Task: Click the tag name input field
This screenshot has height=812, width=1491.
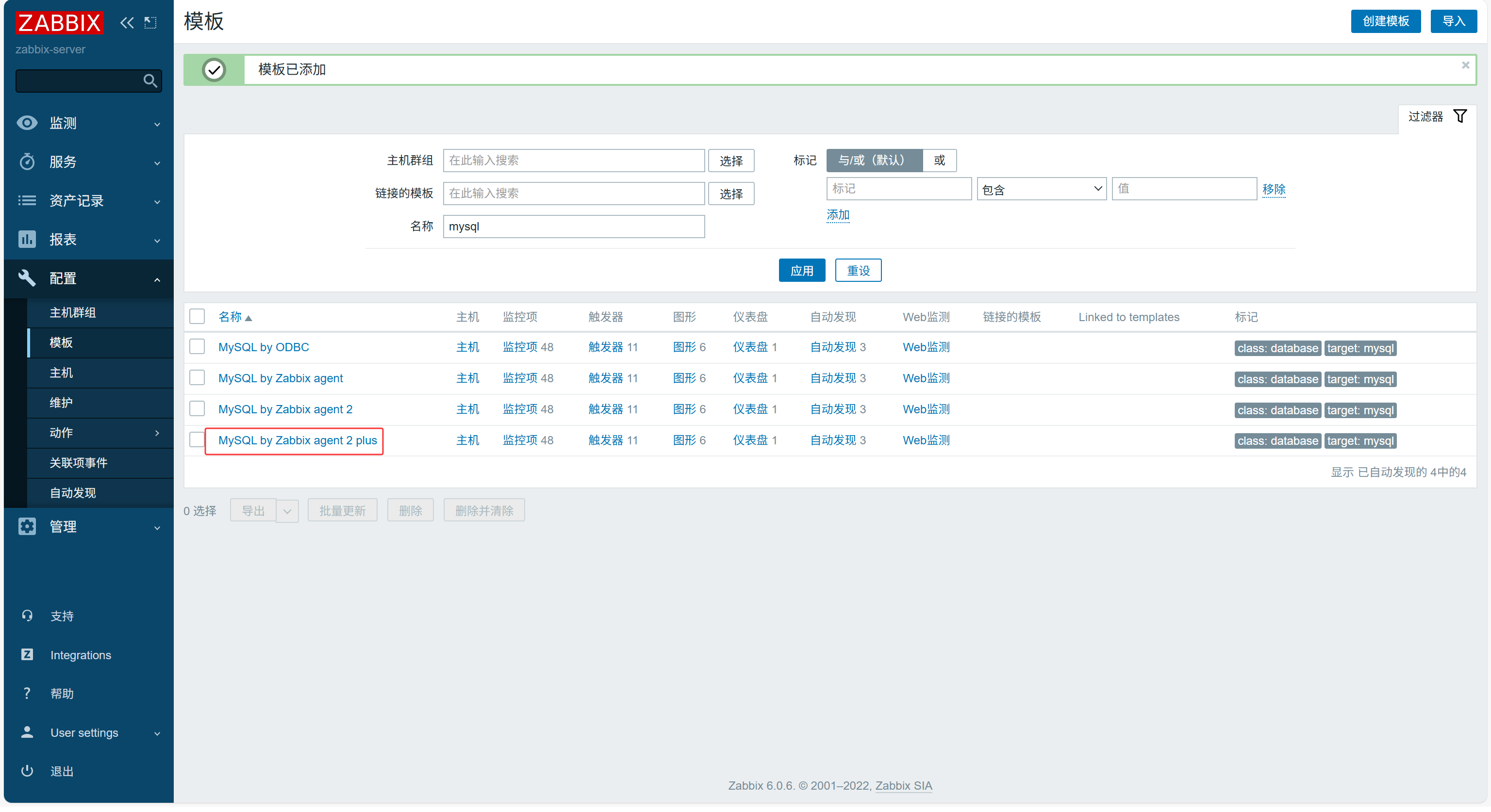Action: pos(899,189)
